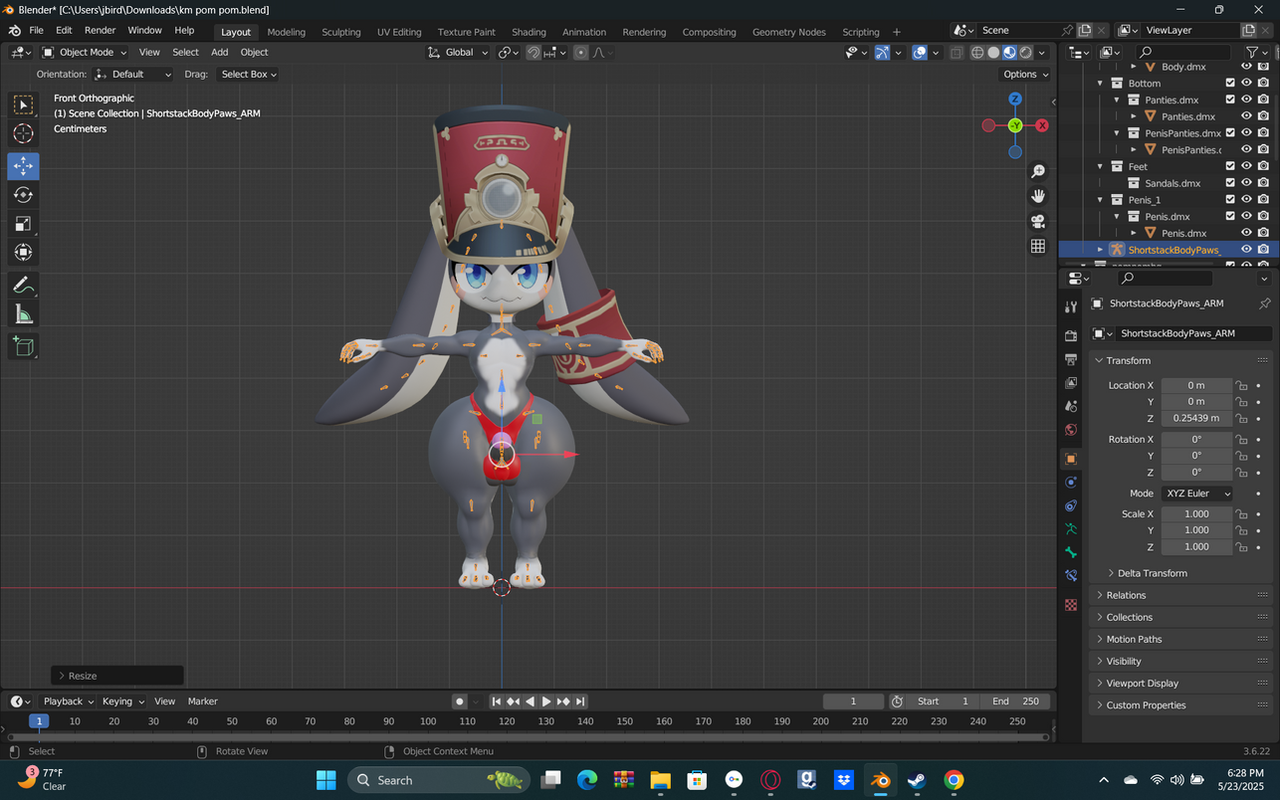Open the Object Mode dropdown
The height and width of the screenshot is (800, 1280).
(x=85, y=52)
